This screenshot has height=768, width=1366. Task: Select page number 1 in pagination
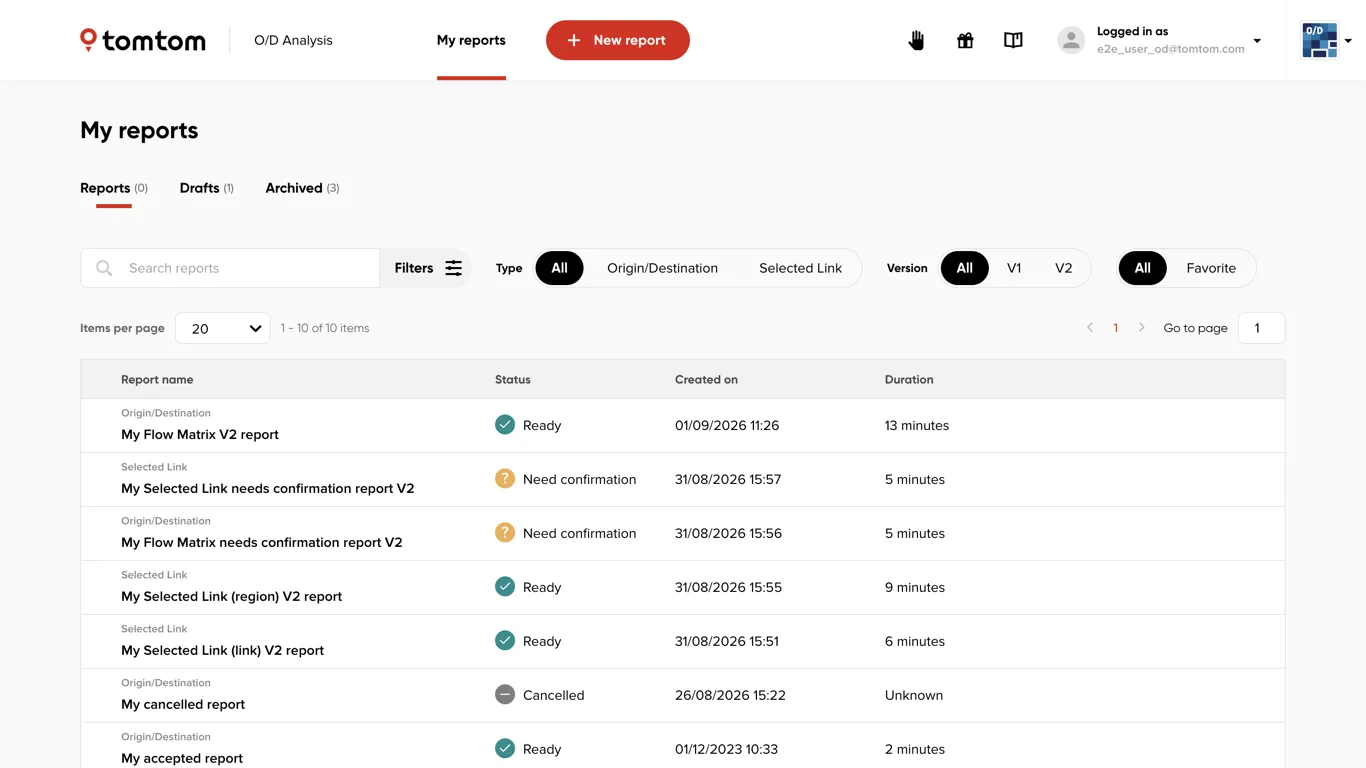pyautogui.click(x=1116, y=328)
